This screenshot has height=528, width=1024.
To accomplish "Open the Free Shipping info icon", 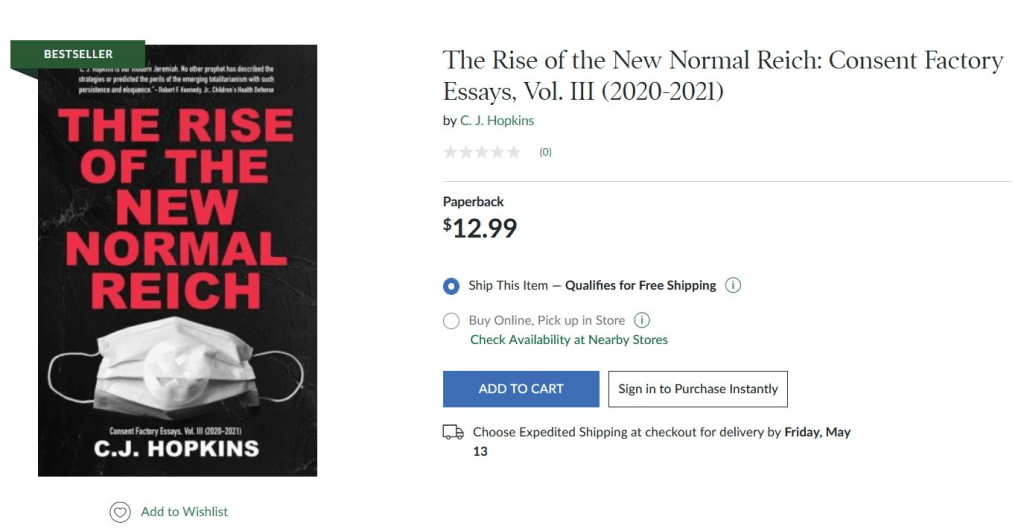I will (733, 285).
